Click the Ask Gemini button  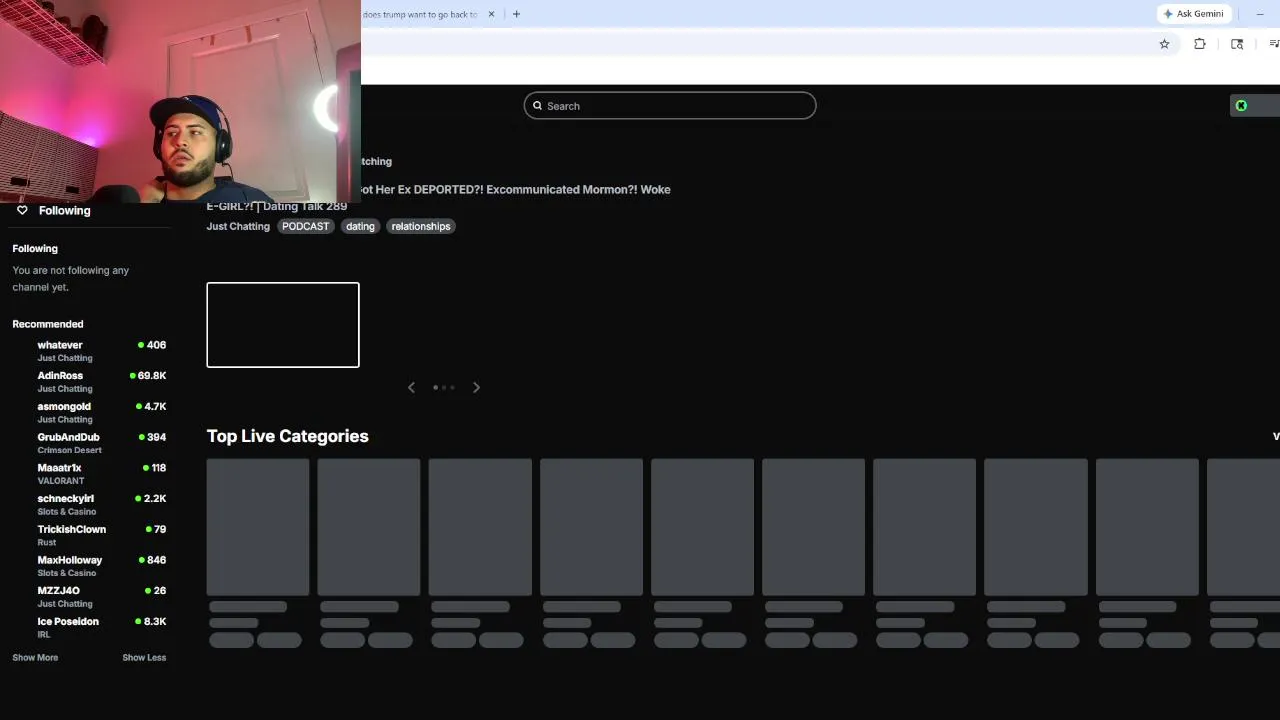[1193, 14]
